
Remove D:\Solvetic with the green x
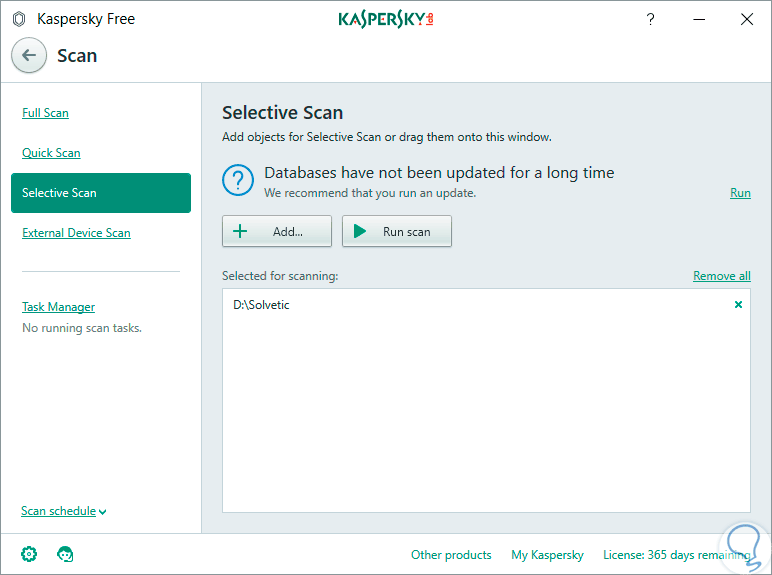[738, 305]
